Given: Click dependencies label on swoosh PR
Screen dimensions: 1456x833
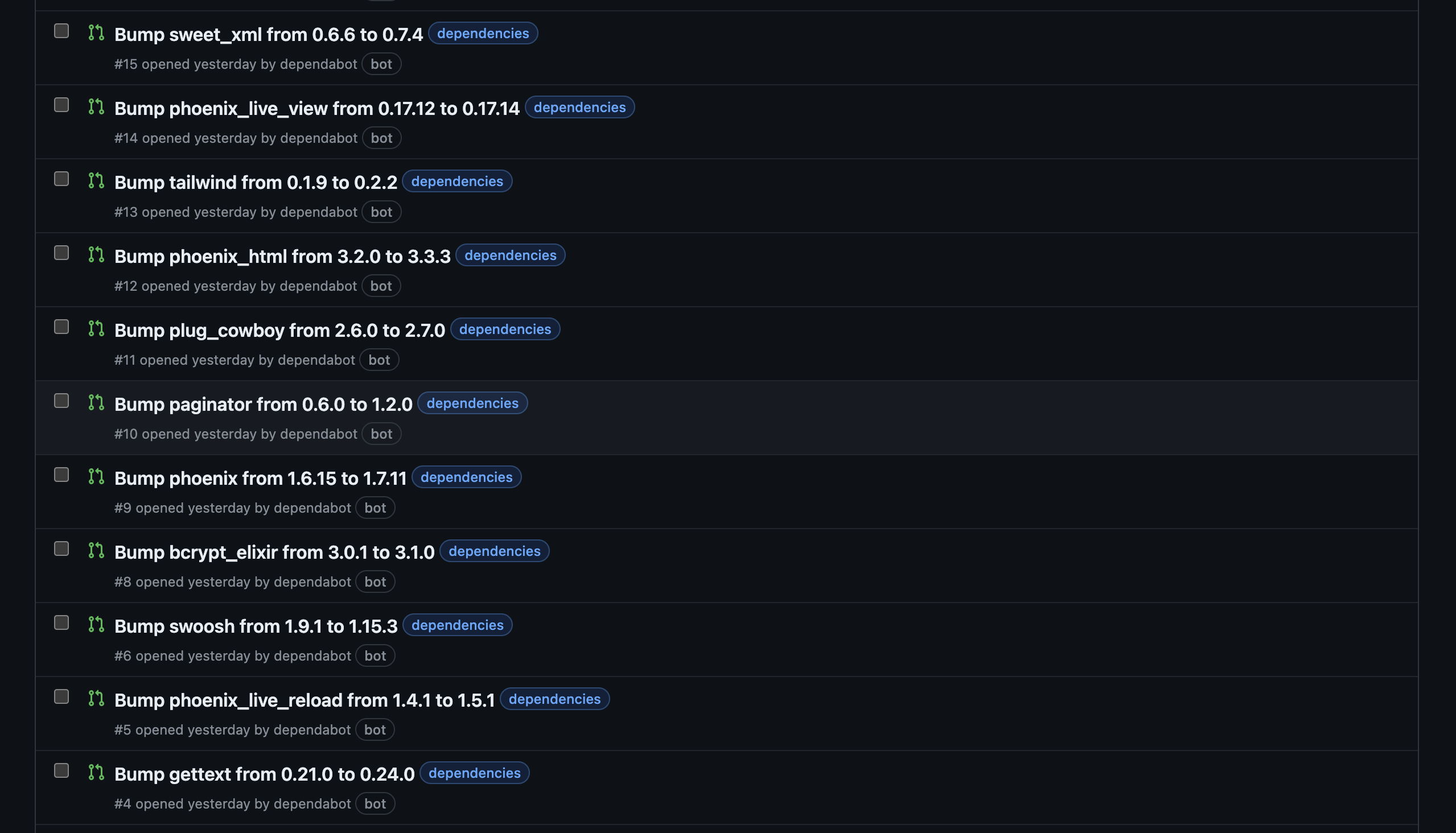Looking at the screenshot, I should [x=456, y=625].
